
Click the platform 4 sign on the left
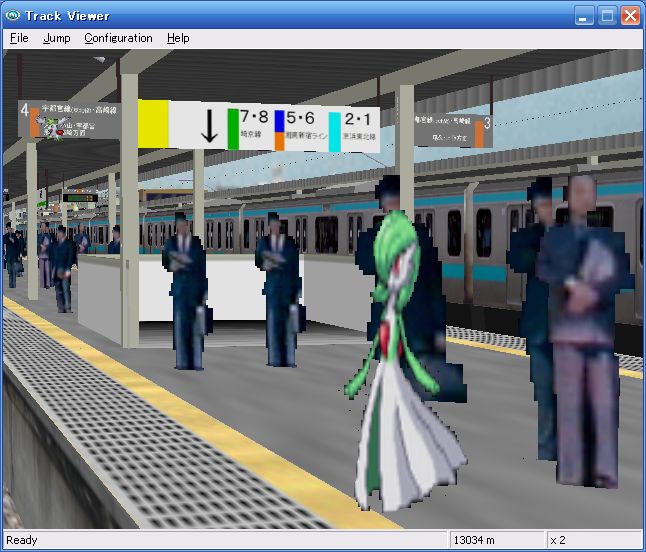pyautogui.click(x=69, y=120)
